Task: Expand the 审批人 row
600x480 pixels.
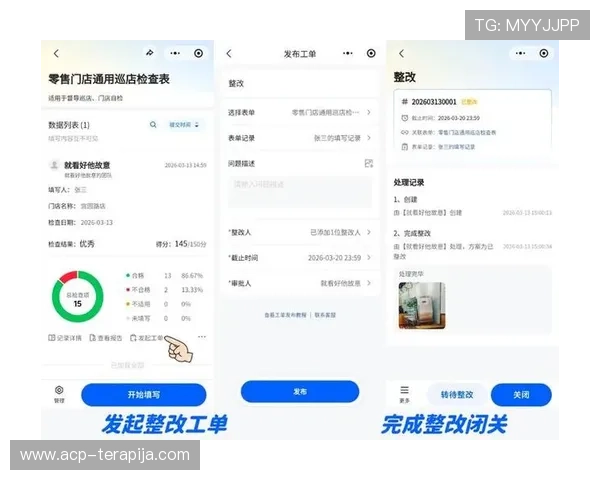Action: (300, 283)
